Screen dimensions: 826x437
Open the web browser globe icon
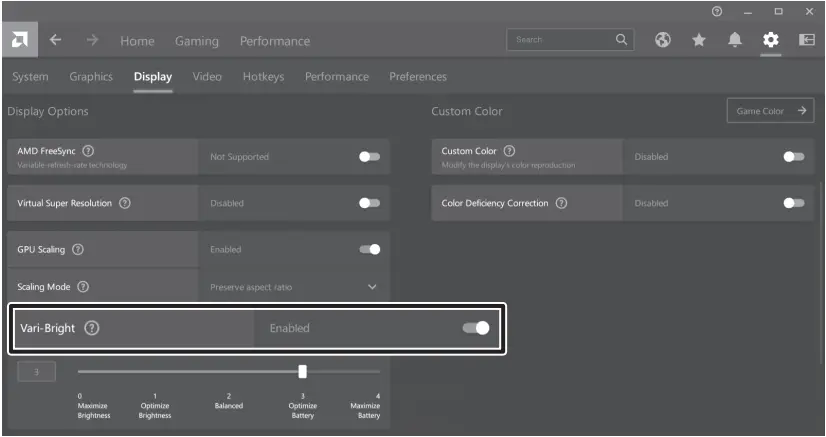[662, 40]
